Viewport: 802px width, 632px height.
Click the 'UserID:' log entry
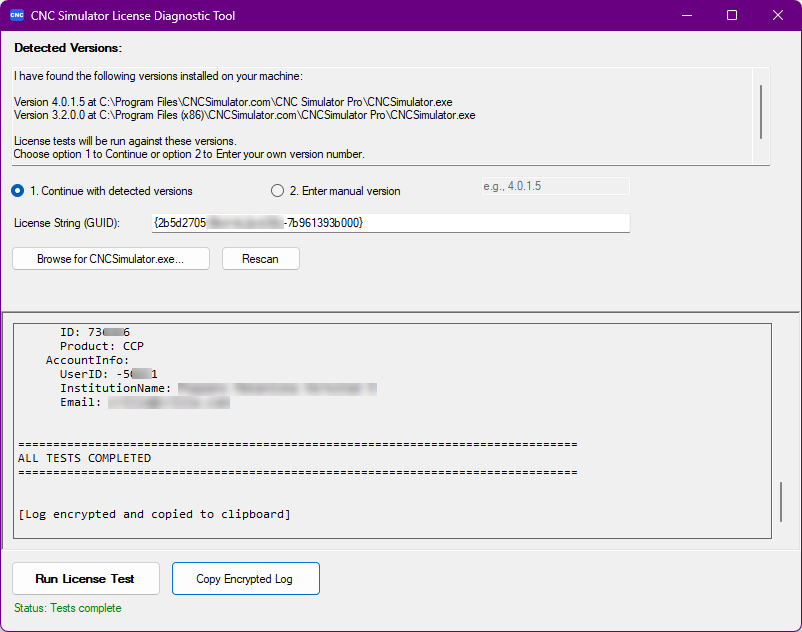[108, 374]
